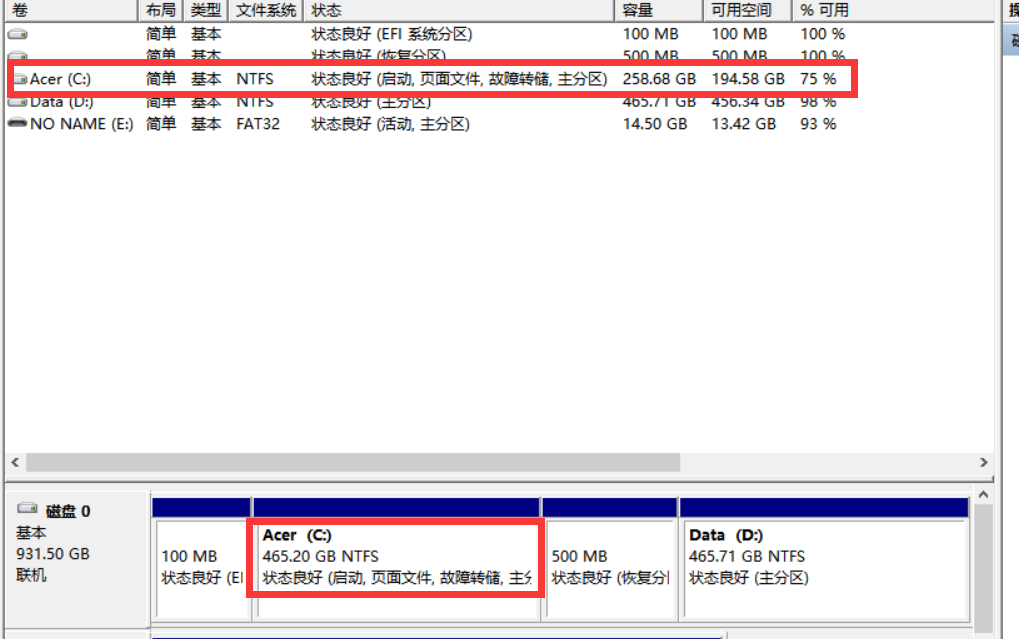The image size is (1019, 639).
Task: Click the FAT32 file system cell
Action: [258, 124]
